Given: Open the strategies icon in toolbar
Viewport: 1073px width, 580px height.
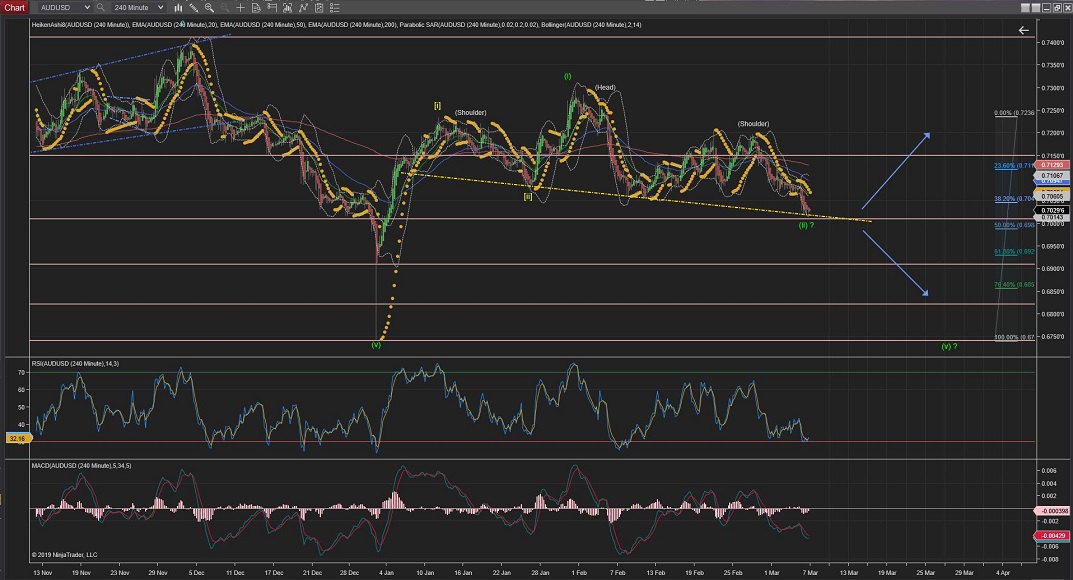Looking at the screenshot, I should coord(303,7).
